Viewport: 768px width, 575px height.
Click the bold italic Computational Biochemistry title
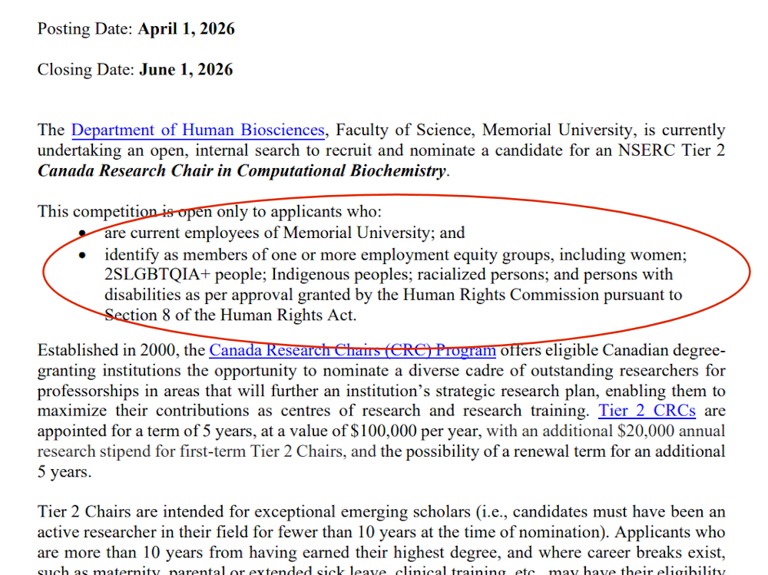click(x=241, y=171)
